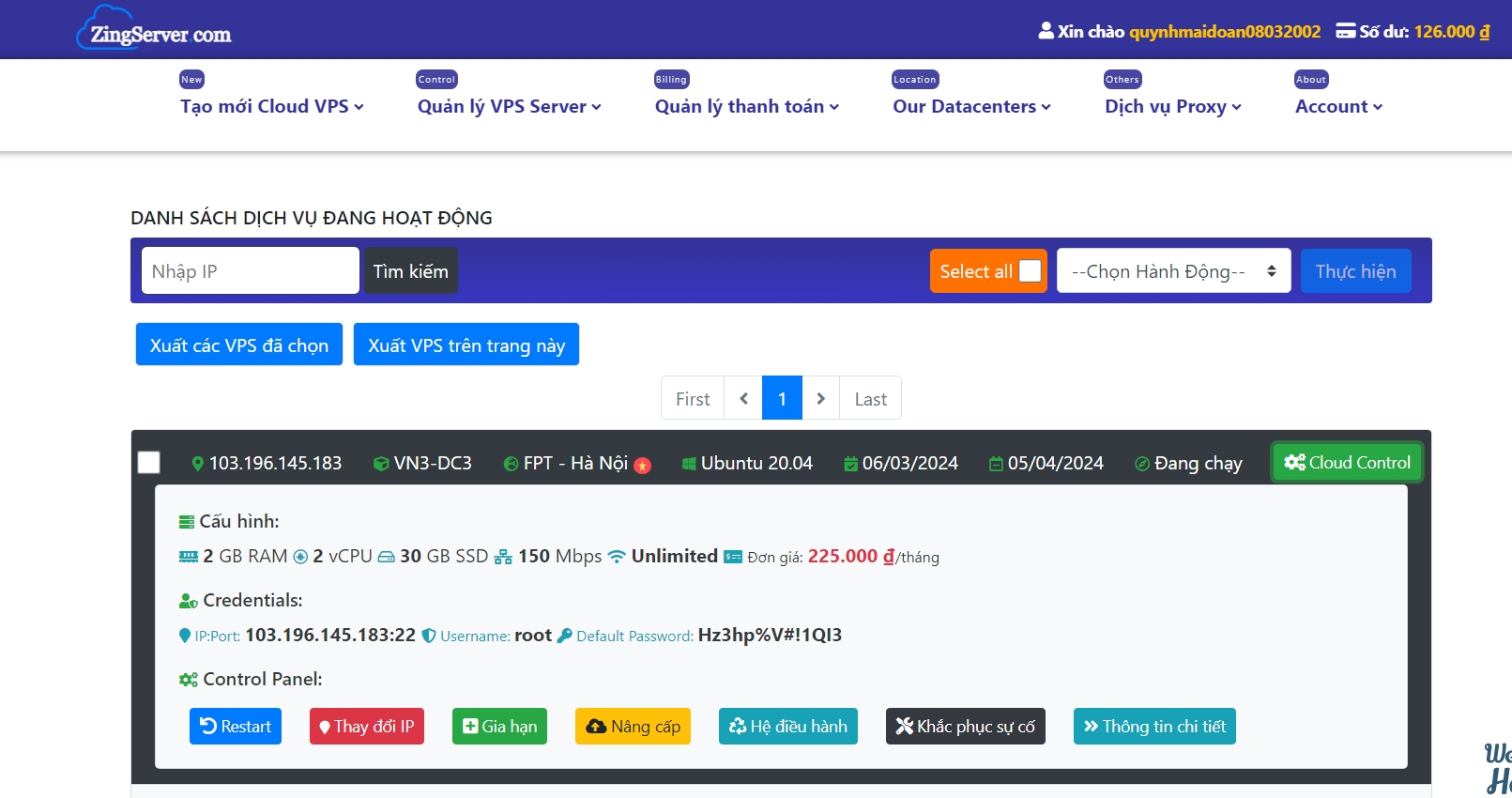Open Cloud Control for this VPS

(x=1347, y=462)
